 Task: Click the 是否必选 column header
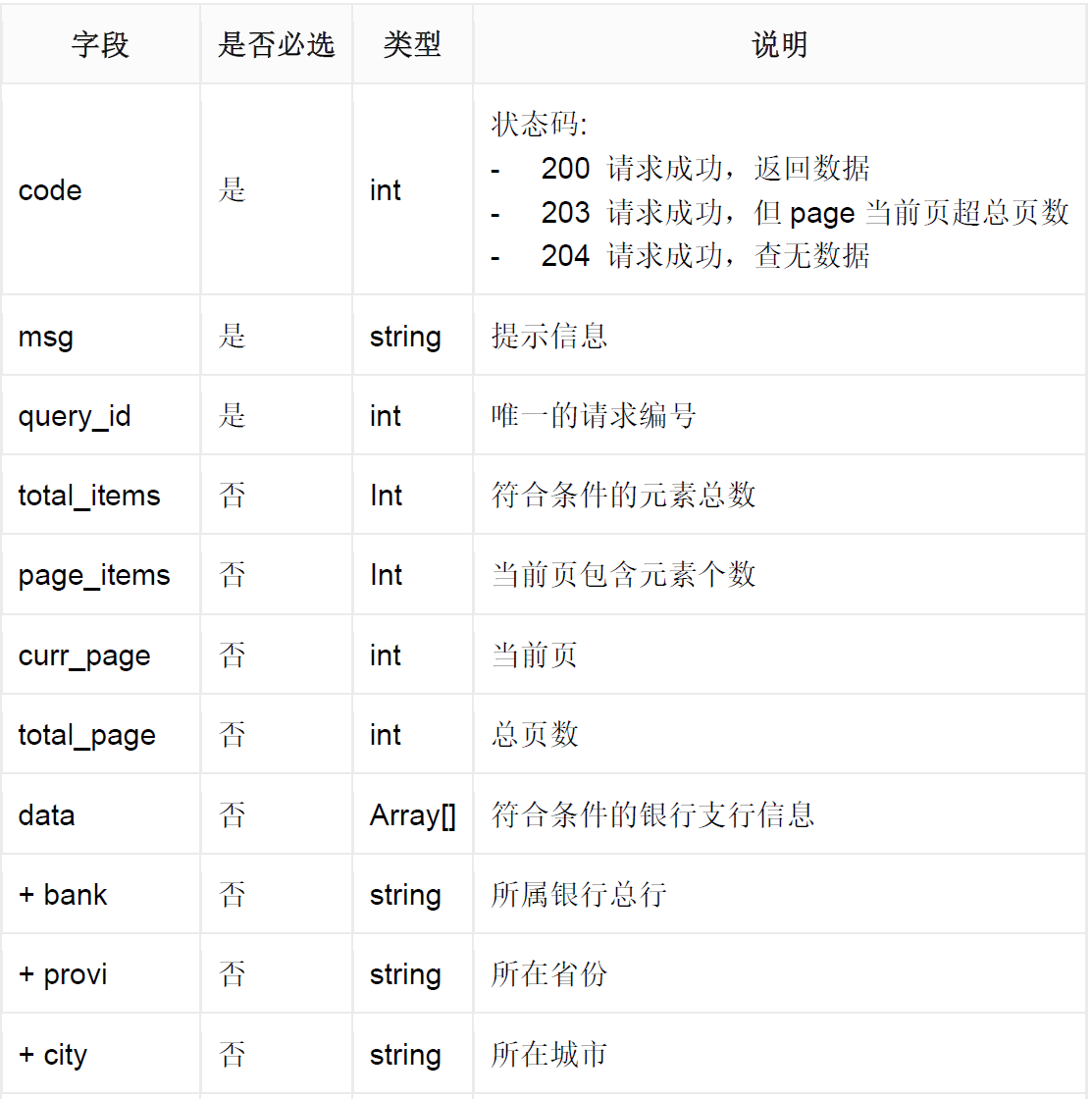[276, 45]
